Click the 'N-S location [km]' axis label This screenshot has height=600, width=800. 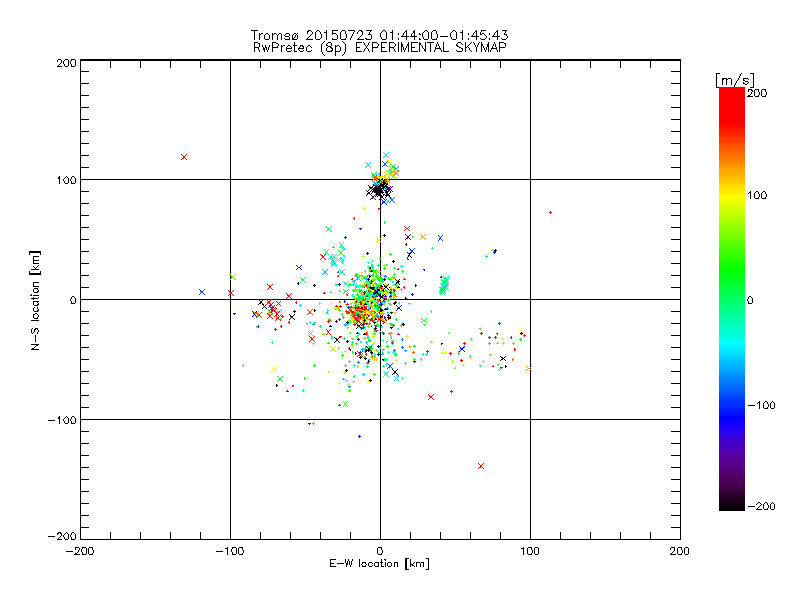pyautogui.click(x=35, y=301)
